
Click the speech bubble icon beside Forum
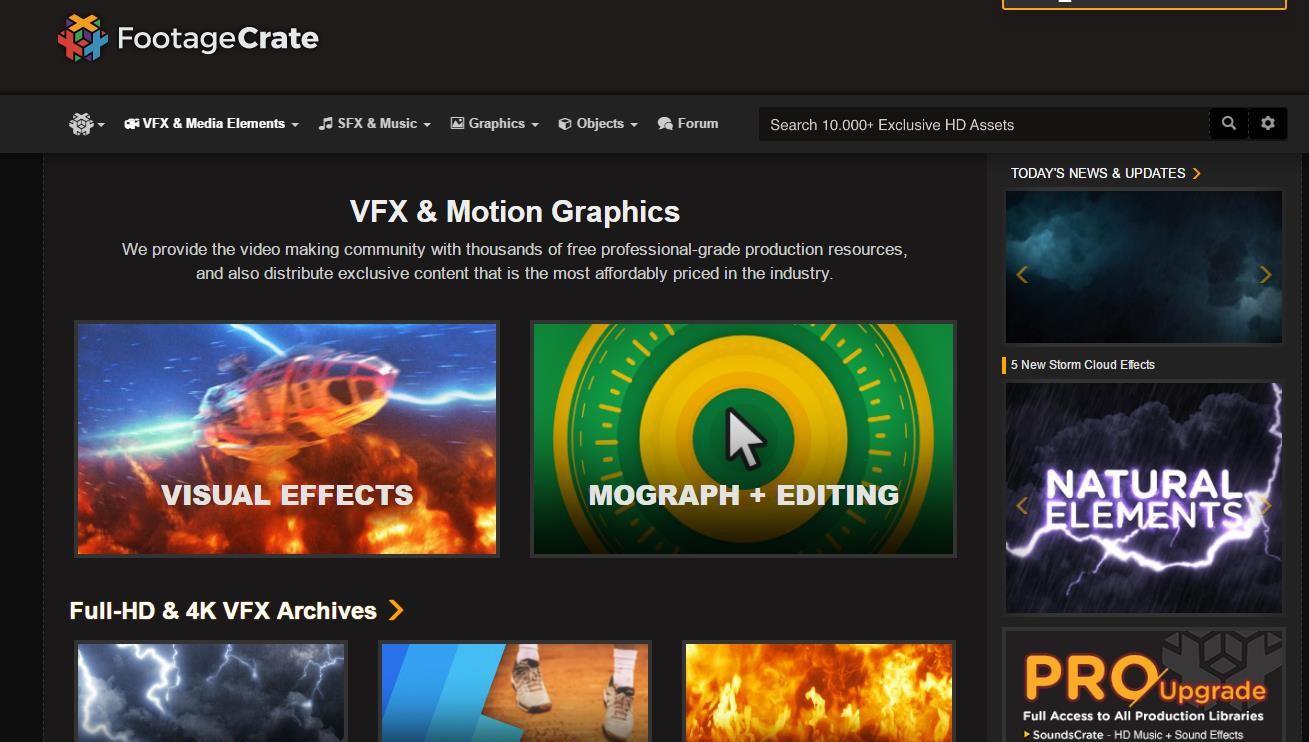(x=665, y=124)
